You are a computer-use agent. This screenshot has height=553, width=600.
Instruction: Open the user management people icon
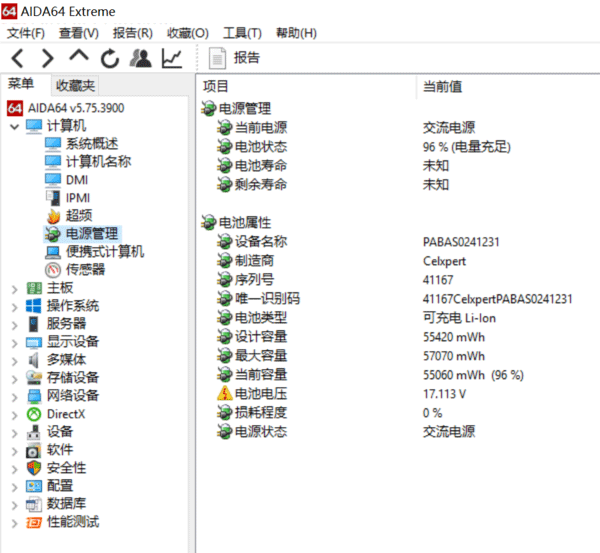(141, 59)
